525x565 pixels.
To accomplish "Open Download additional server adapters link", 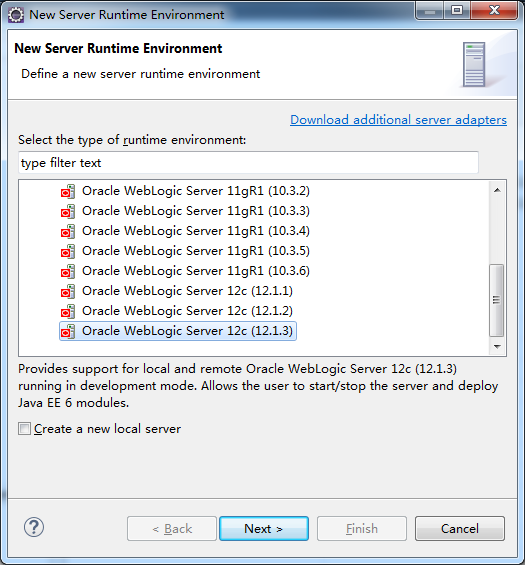I will (x=399, y=120).
